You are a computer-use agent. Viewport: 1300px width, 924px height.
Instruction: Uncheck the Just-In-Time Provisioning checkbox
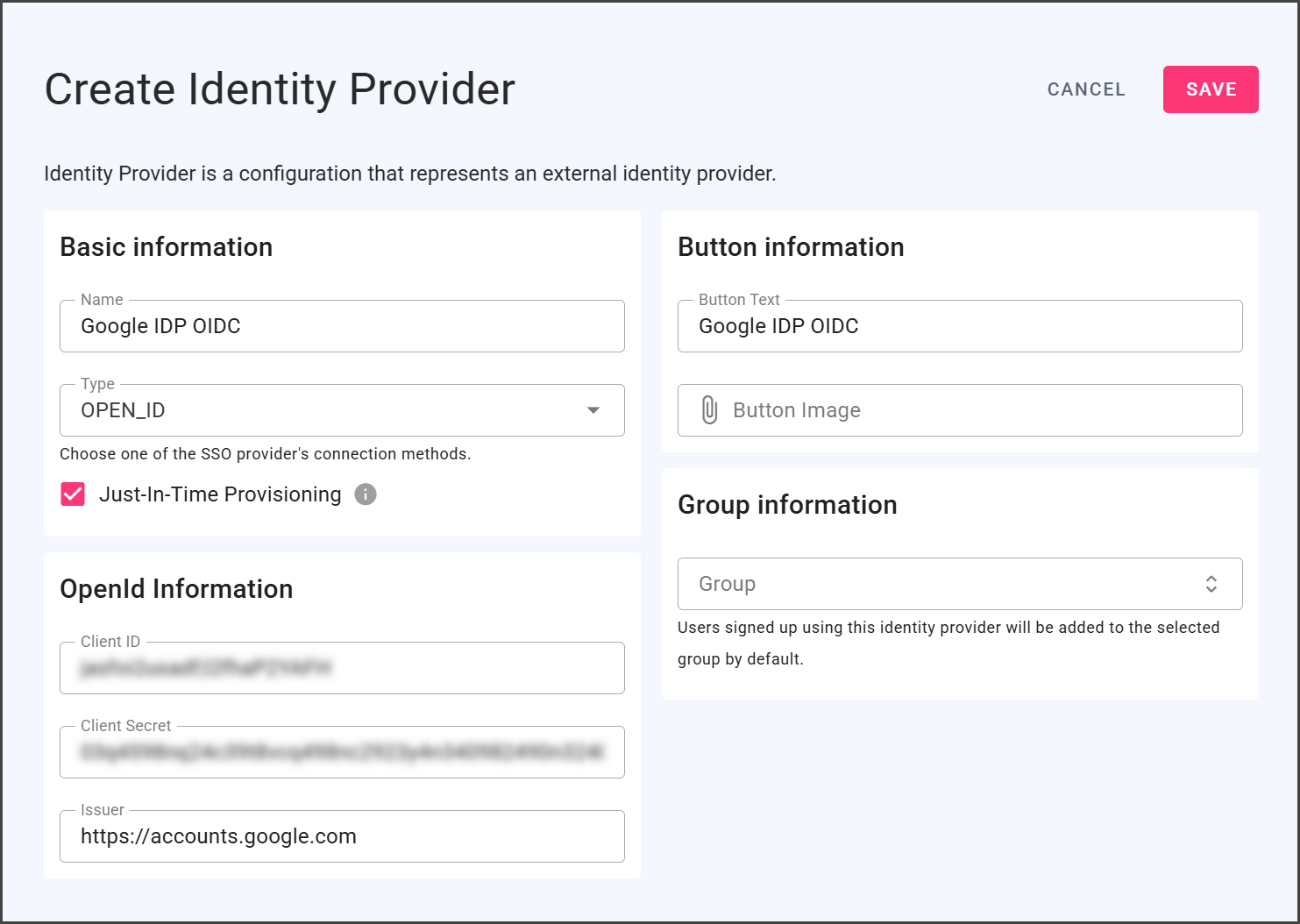coord(73,494)
